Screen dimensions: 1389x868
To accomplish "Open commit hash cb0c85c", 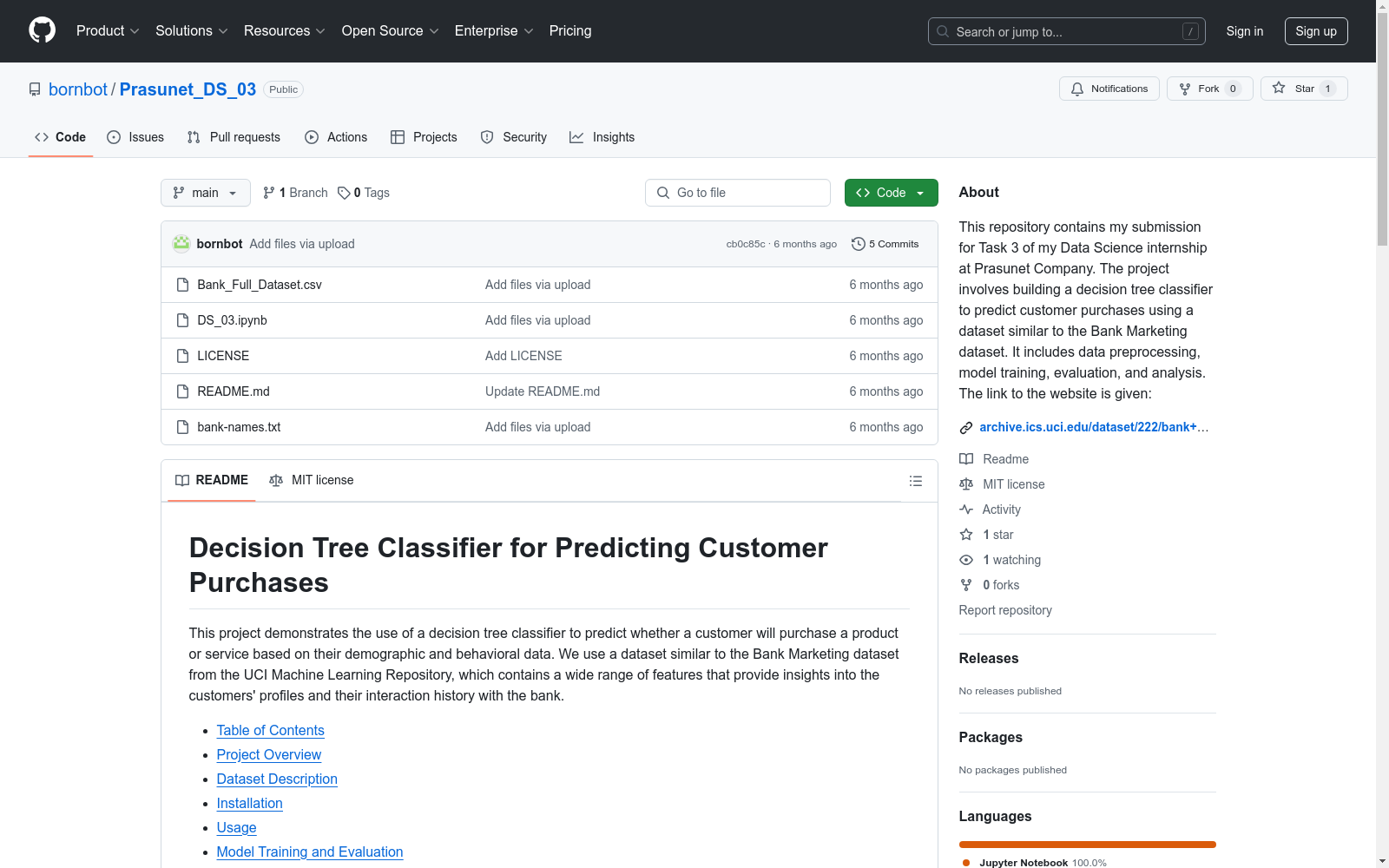I will (x=746, y=244).
